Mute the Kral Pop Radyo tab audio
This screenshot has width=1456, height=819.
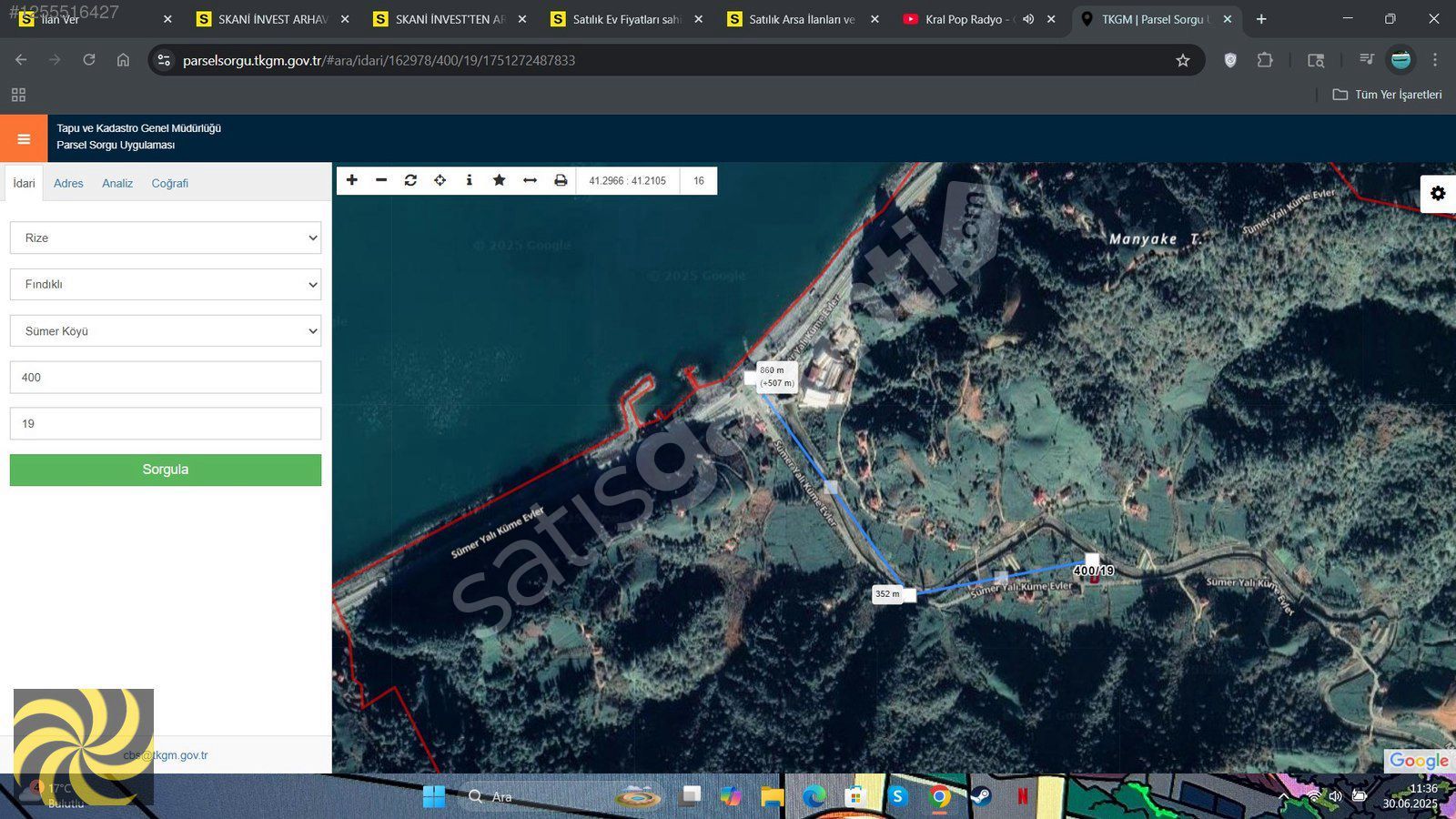pos(1028,19)
